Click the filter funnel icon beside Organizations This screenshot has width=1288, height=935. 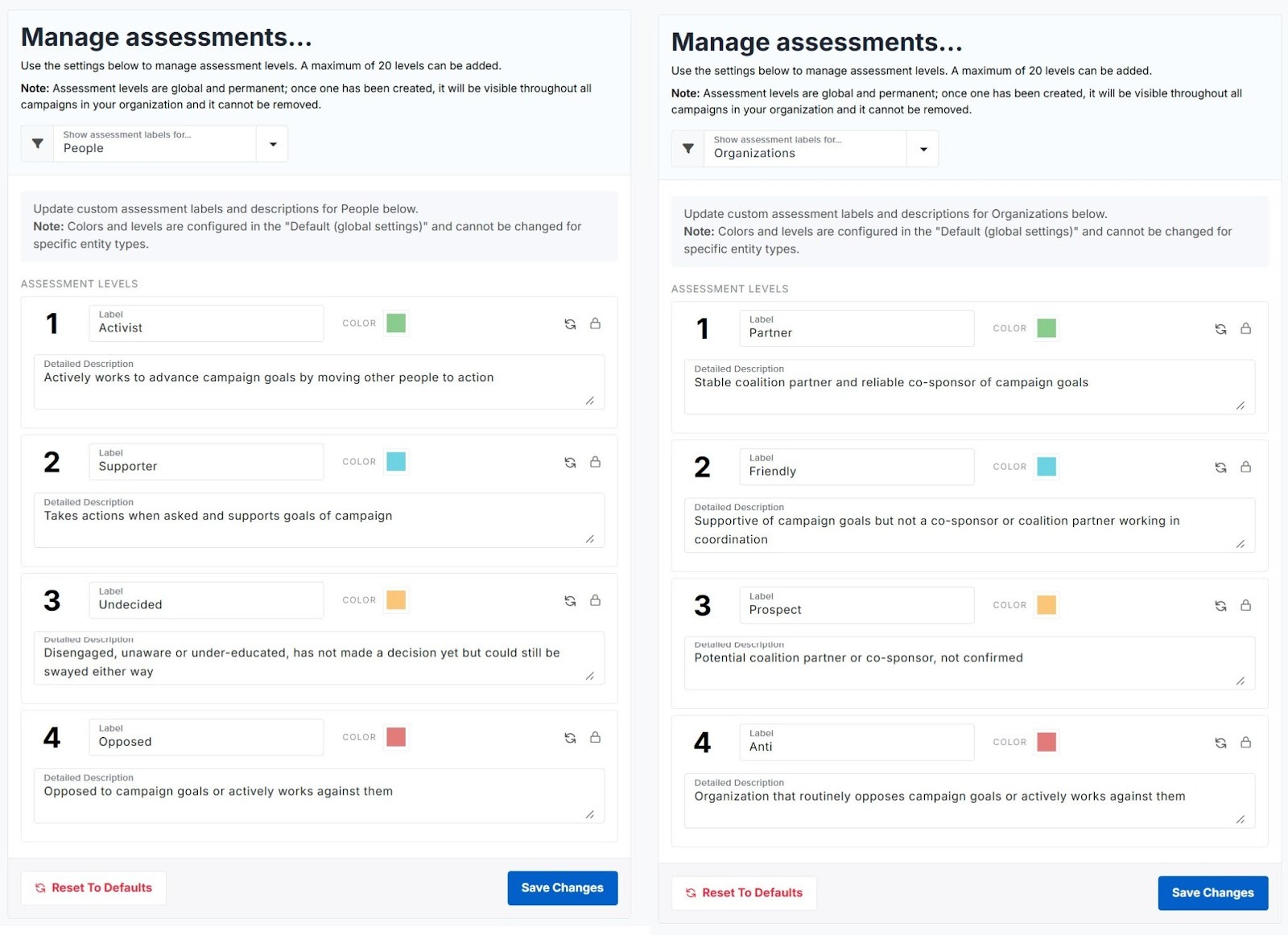pyautogui.click(x=687, y=149)
